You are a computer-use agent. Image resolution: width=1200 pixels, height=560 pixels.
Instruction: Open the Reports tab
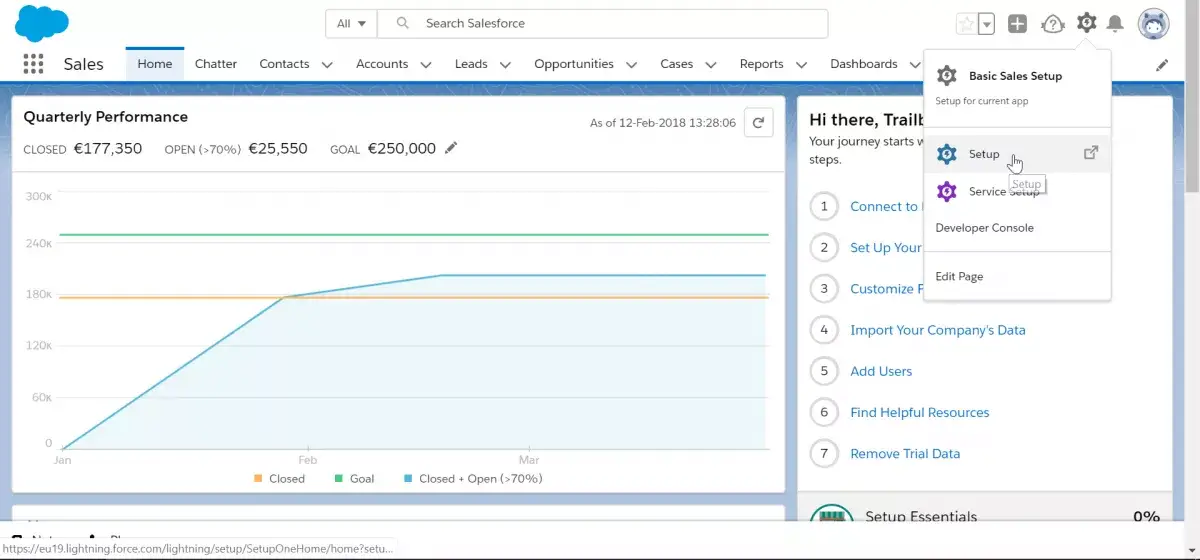[x=762, y=64]
